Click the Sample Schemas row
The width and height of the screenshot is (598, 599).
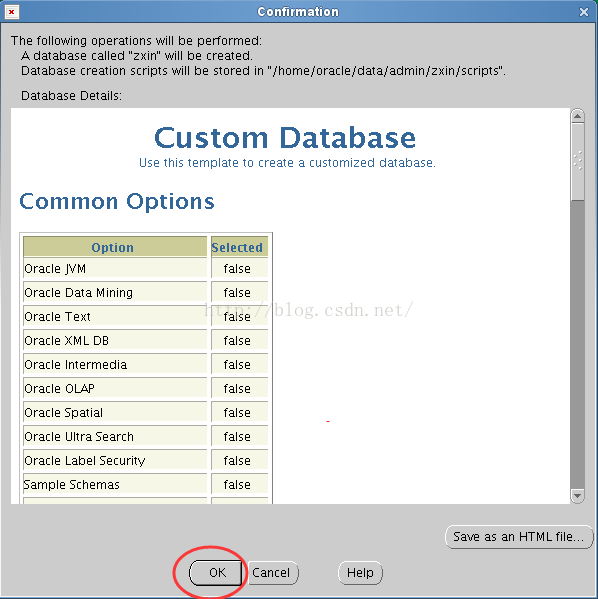pyautogui.click(x=146, y=484)
